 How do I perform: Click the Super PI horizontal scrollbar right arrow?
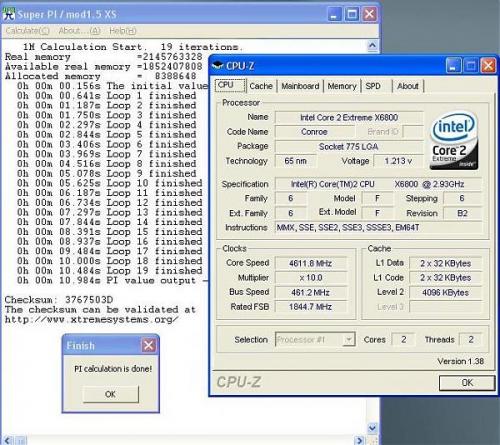359,440
